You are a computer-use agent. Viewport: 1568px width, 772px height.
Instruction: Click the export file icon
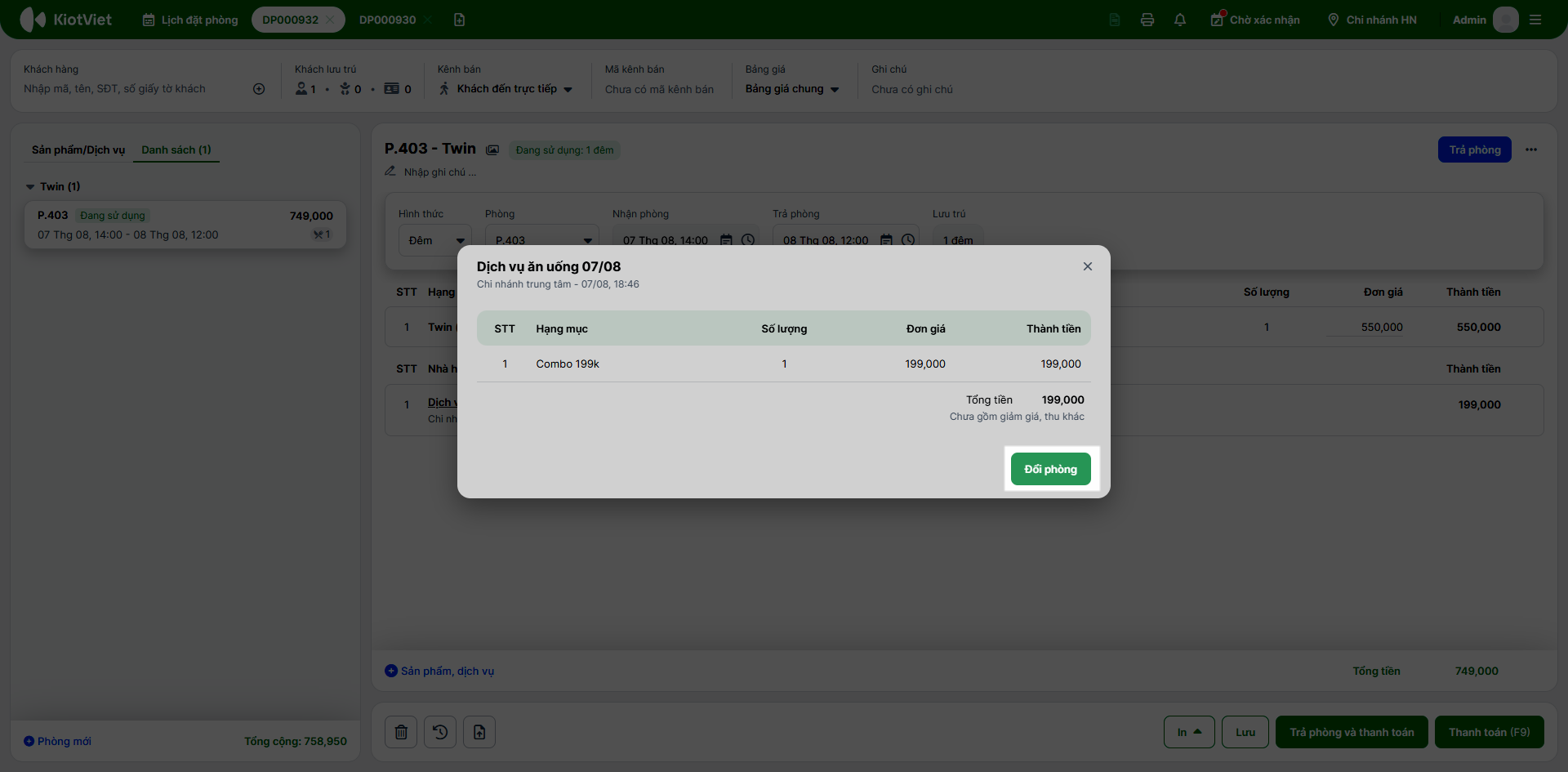click(479, 732)
